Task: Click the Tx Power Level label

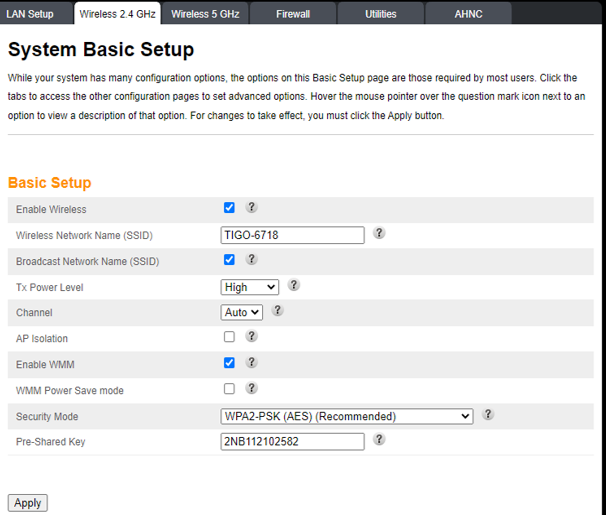Action: tap(49, 287)
